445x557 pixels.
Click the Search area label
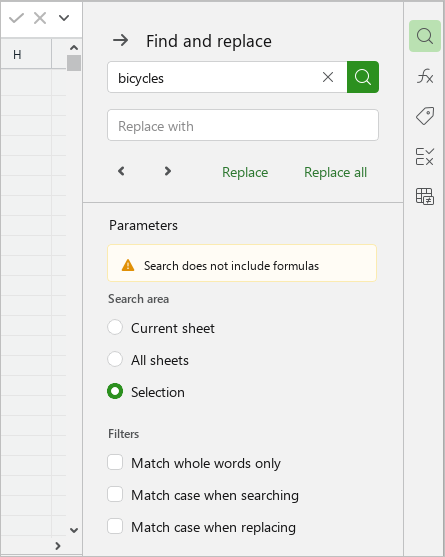pyautogui.click(x=139, y=299)
